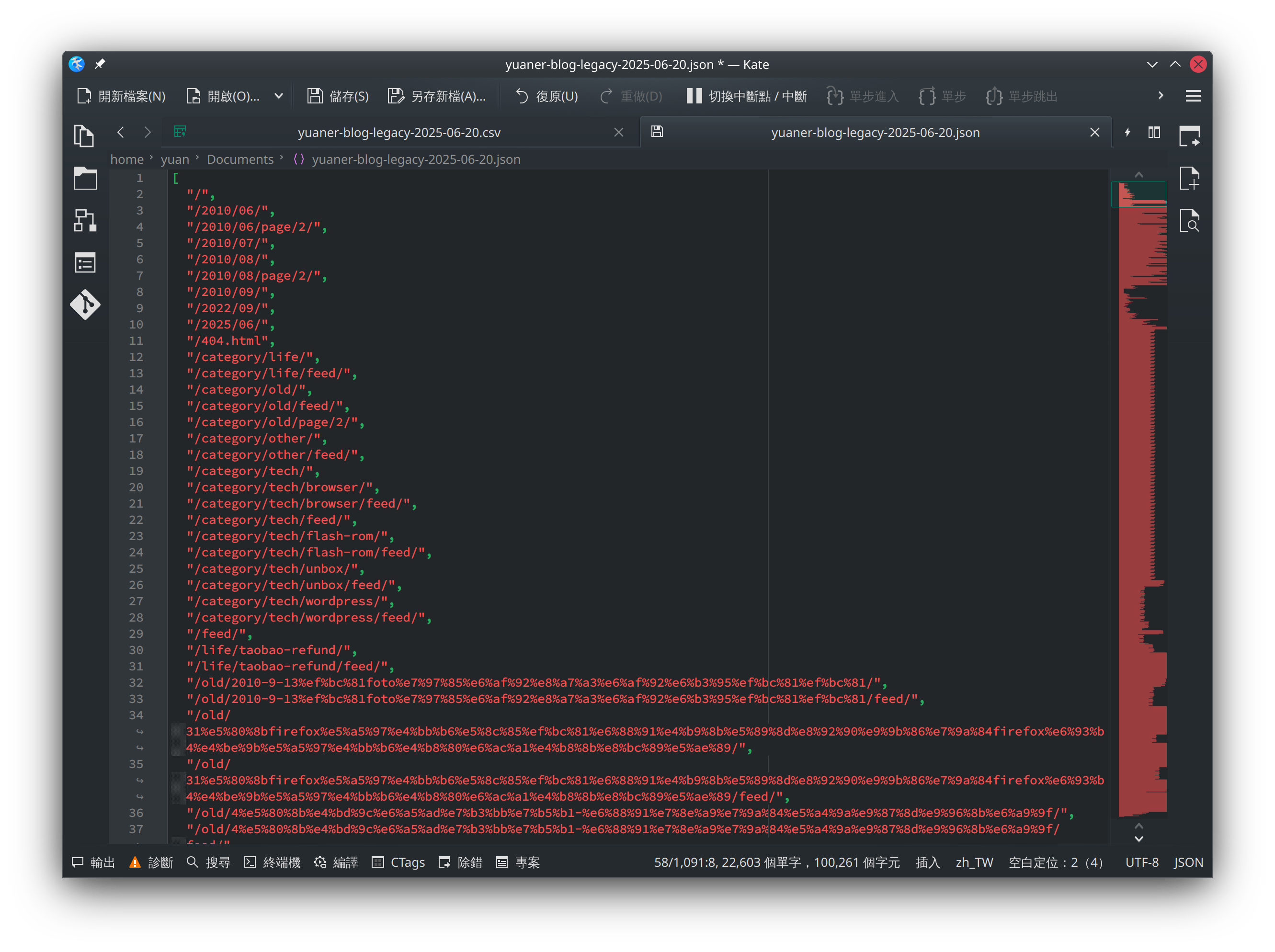Click 另存新檔(A)... to save as
The width and height of the screenshot is (1275, 952).
436,96
